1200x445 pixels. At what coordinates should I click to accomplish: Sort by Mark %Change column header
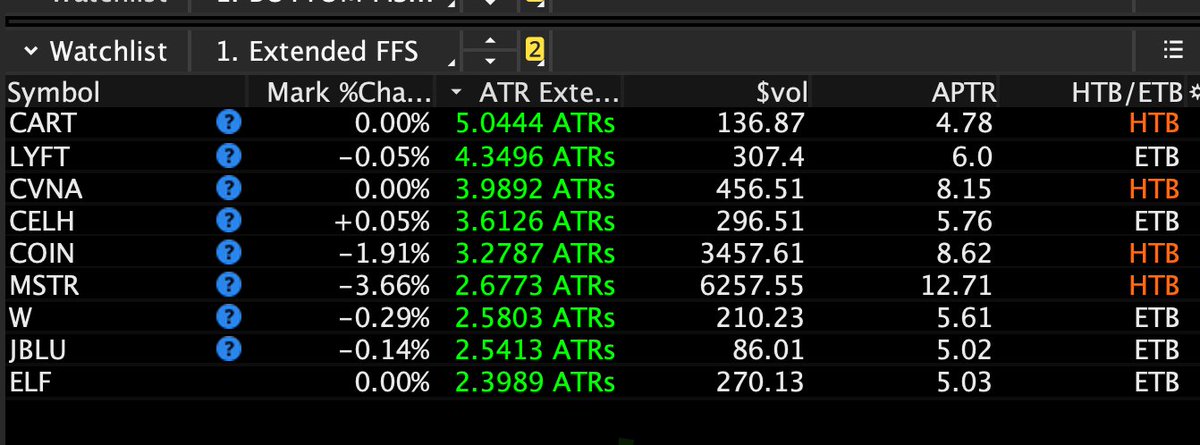tap(349, 93)
